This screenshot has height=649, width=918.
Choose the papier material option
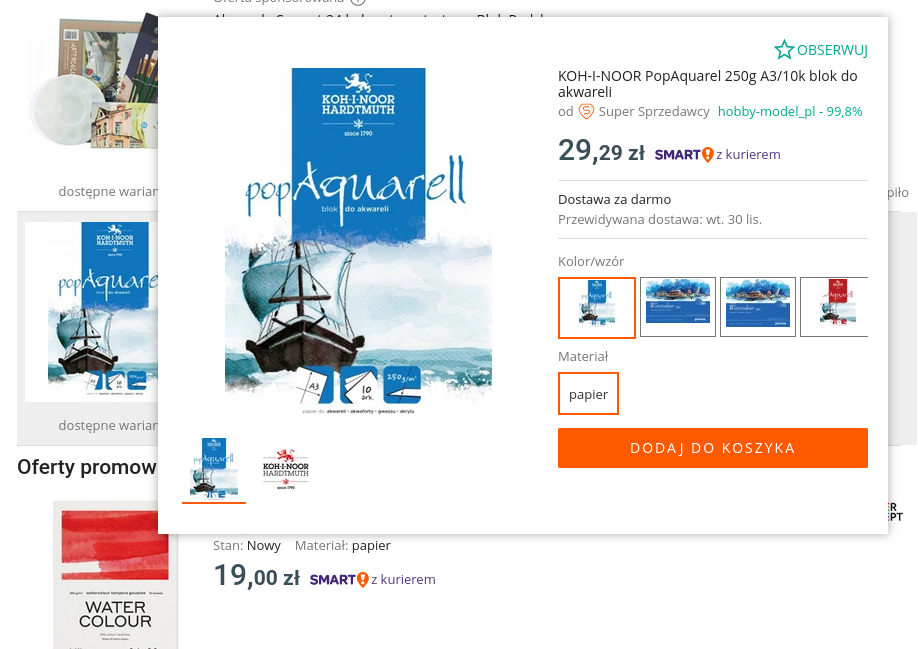point(588,394)
